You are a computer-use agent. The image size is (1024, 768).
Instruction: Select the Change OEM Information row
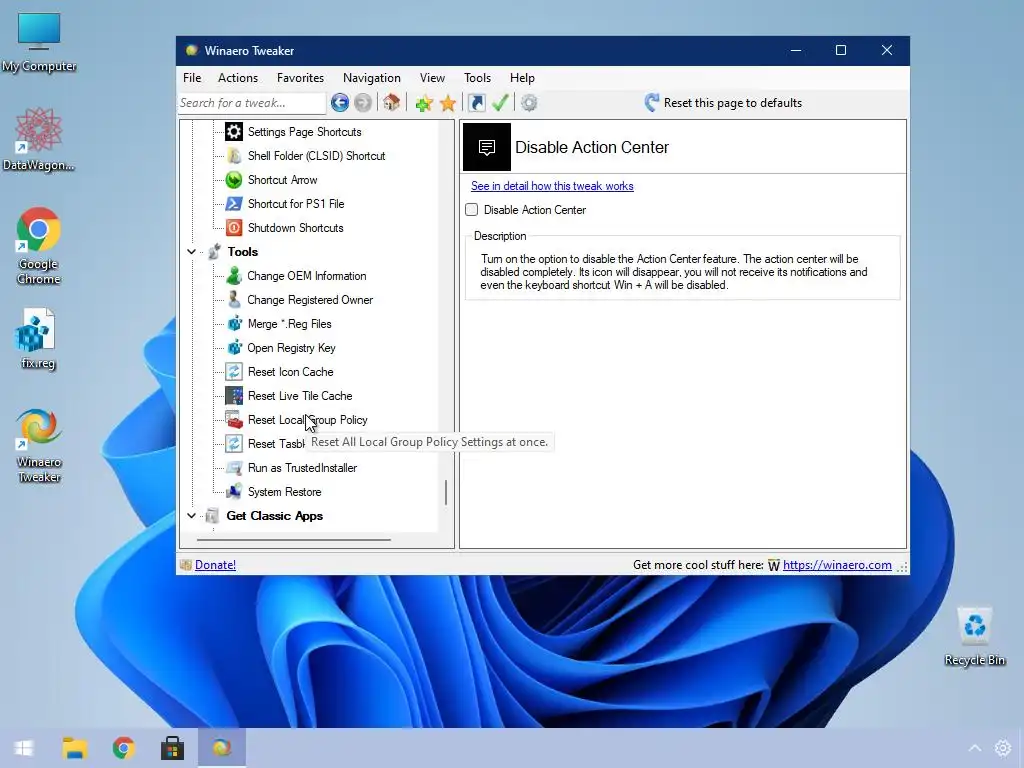tap(306, 276)
